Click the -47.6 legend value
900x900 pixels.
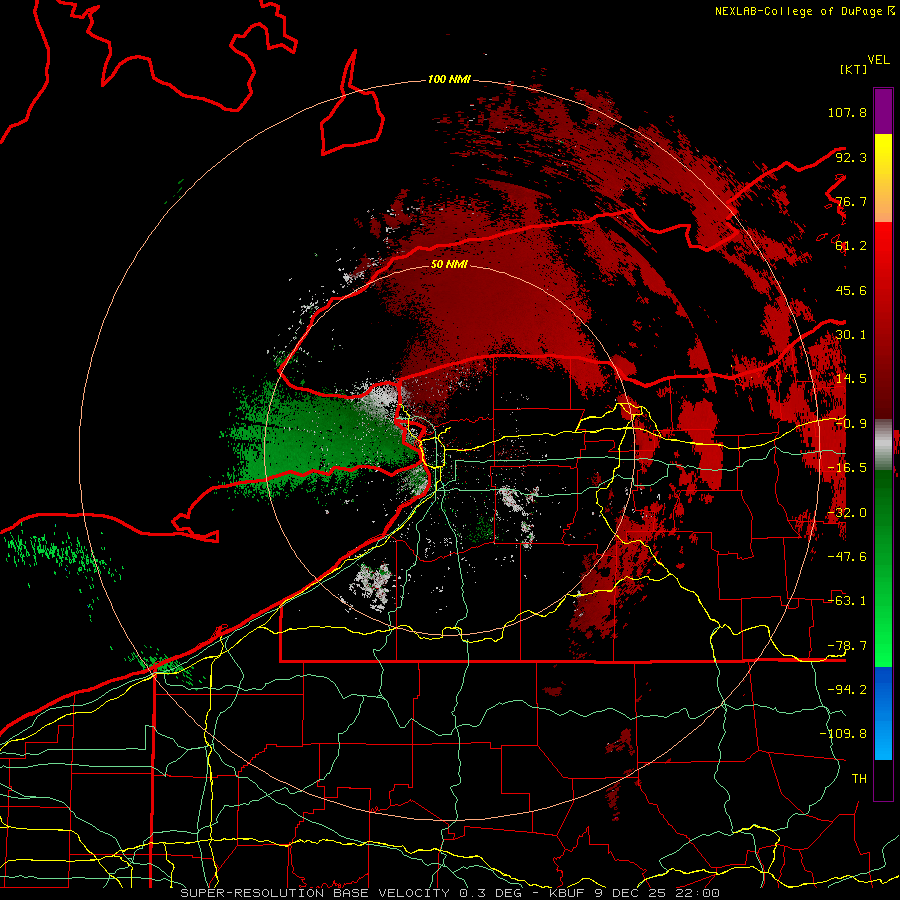coord(847,557)
